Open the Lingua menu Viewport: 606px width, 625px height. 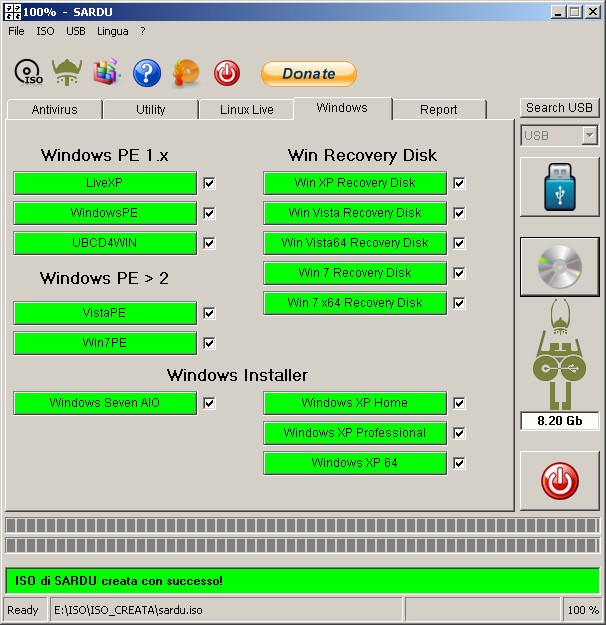113,31
